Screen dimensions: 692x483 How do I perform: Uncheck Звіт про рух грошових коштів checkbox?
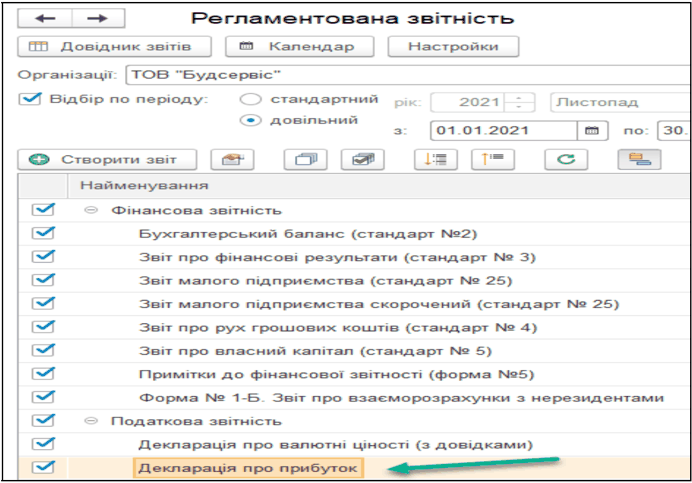click(43, 327)
